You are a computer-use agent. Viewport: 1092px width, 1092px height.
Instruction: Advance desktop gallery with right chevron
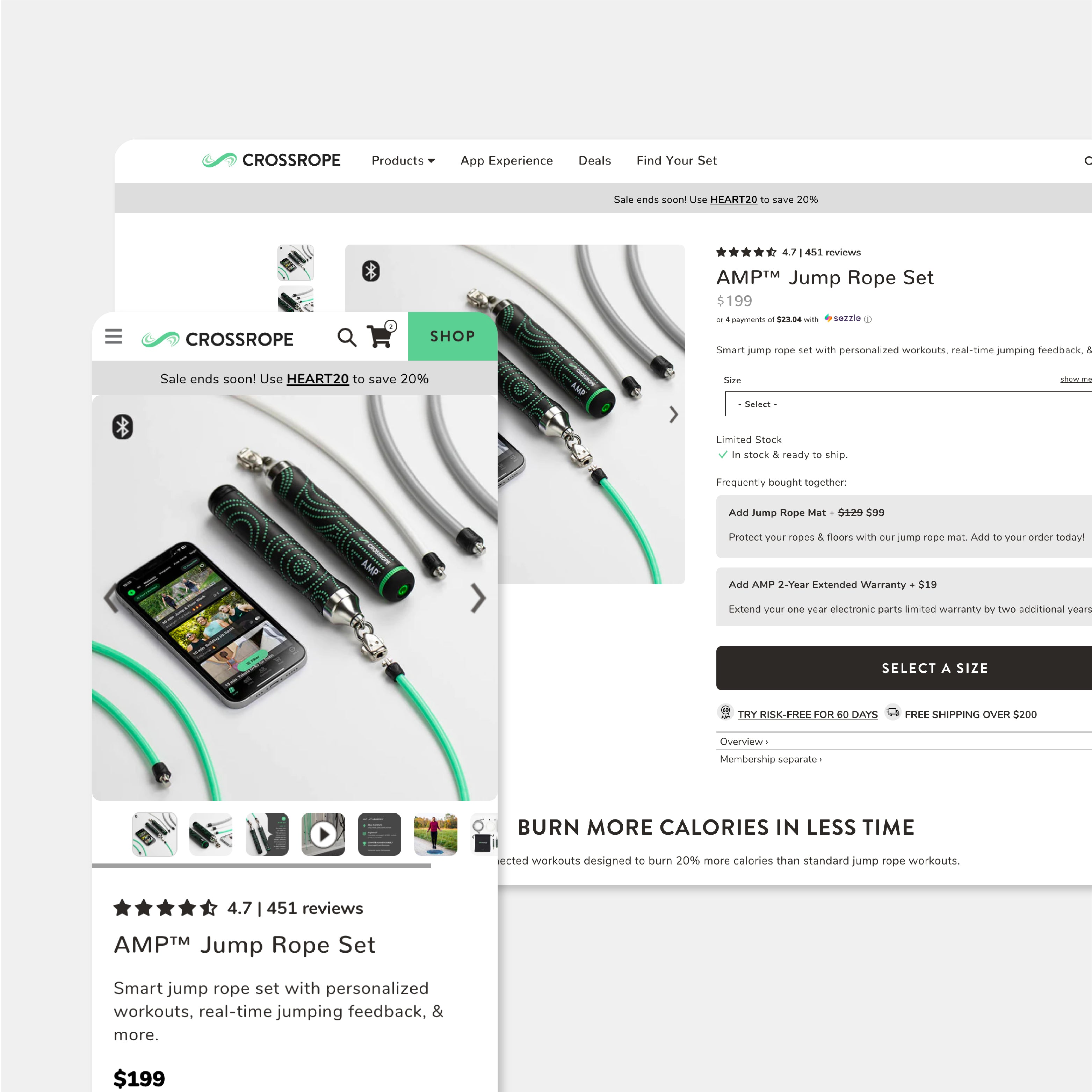[673, 414]
